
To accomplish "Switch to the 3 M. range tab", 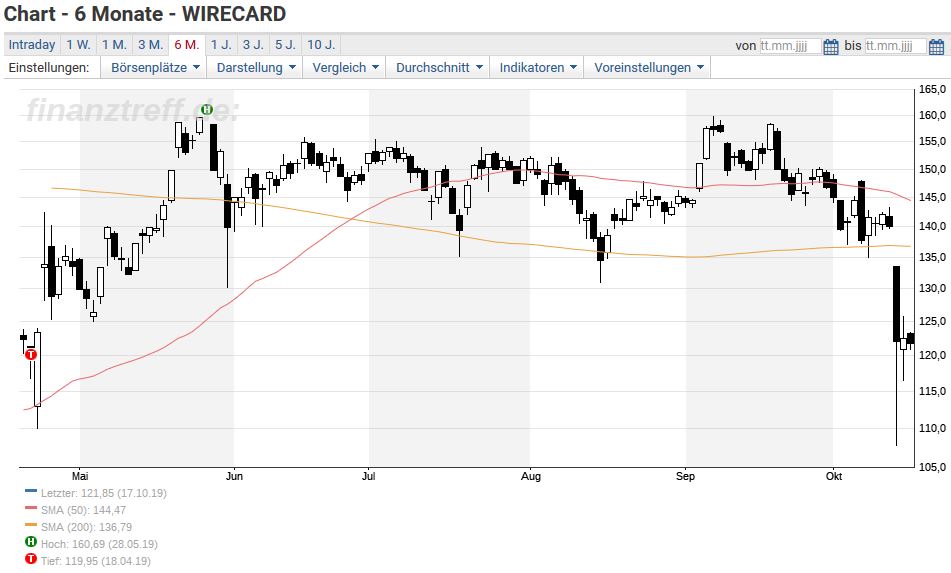I will [150, 45].
